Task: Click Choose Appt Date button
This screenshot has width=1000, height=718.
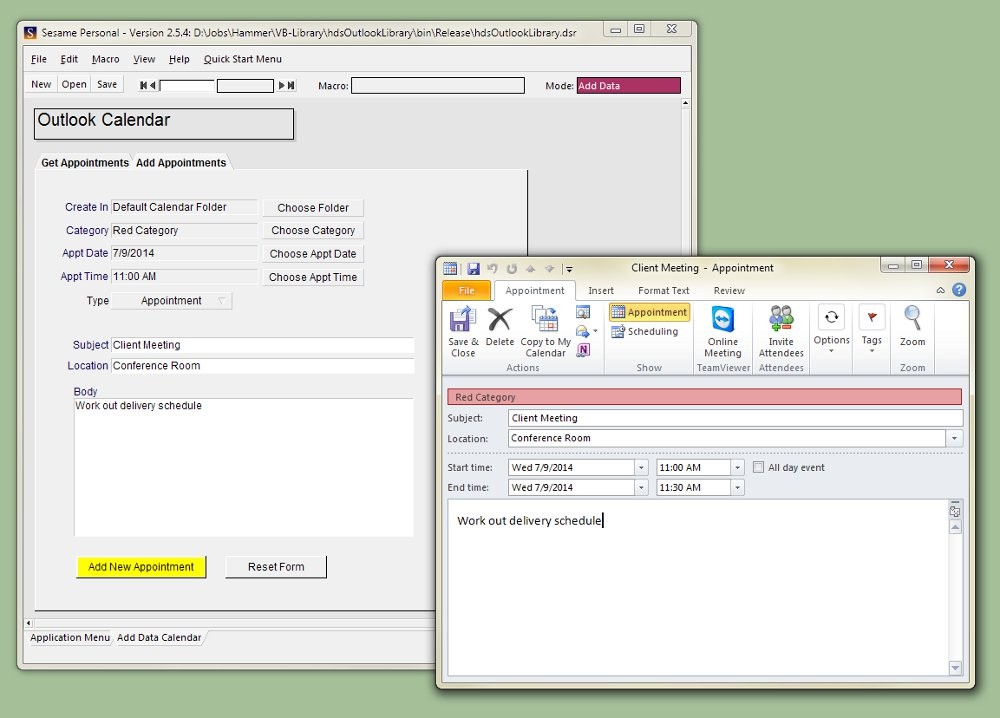Action: [x=313, y=254]
